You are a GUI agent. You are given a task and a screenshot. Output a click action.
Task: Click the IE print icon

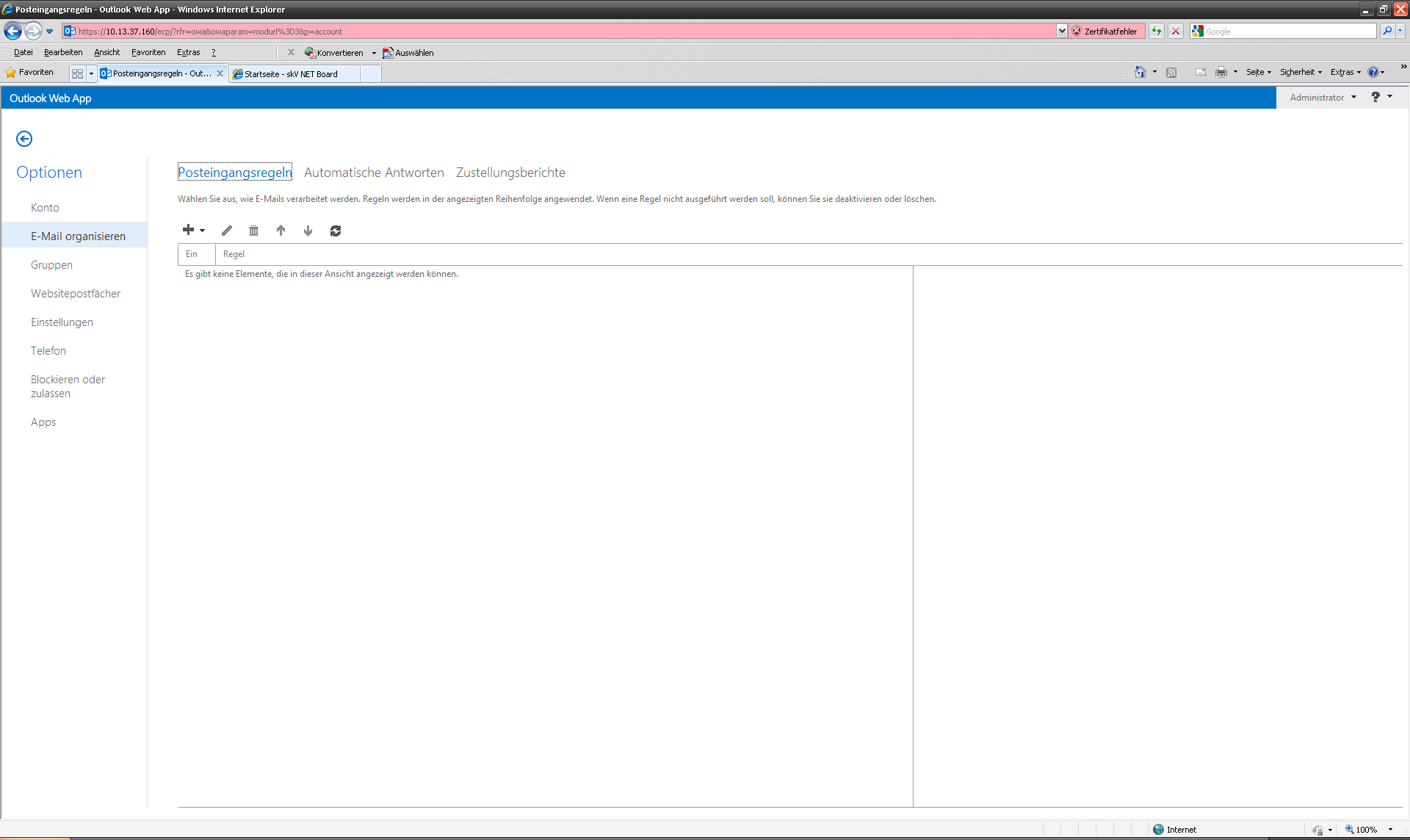[1221, 72]
